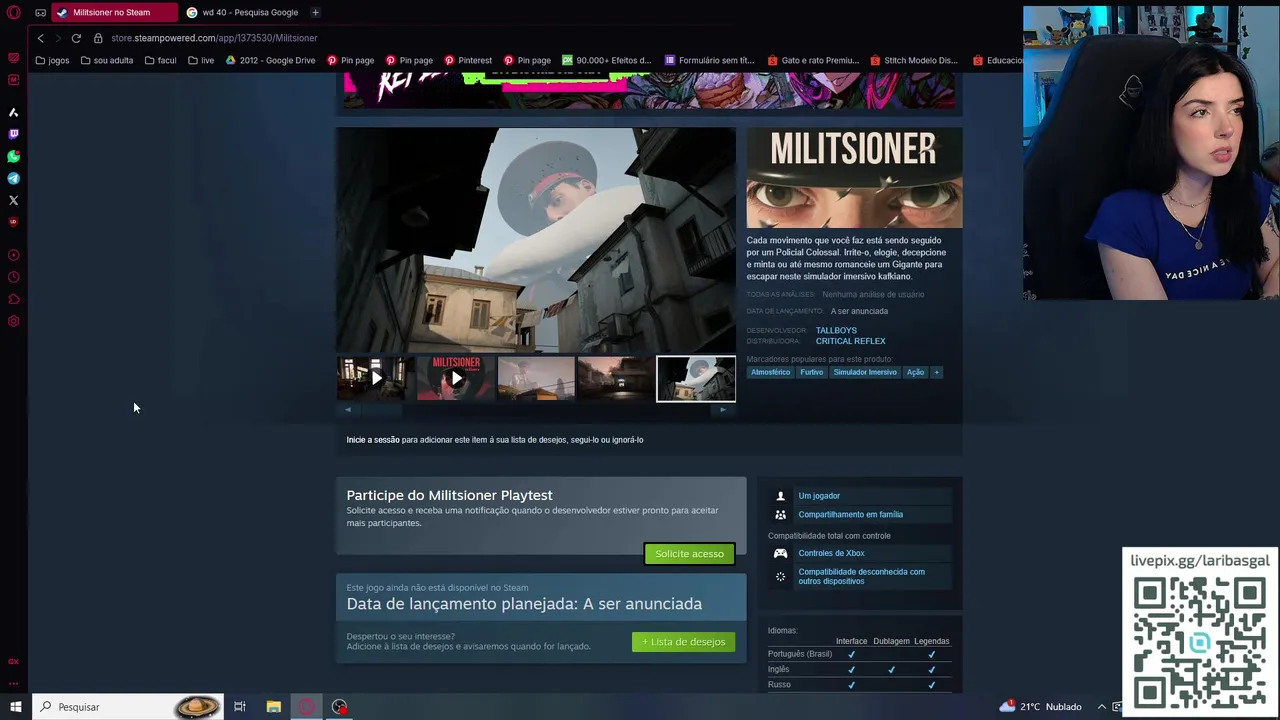The width and height of the screenshot is (1280, 720).
Task: Open the Controles de Xbox link
Action: pos(831,553)
